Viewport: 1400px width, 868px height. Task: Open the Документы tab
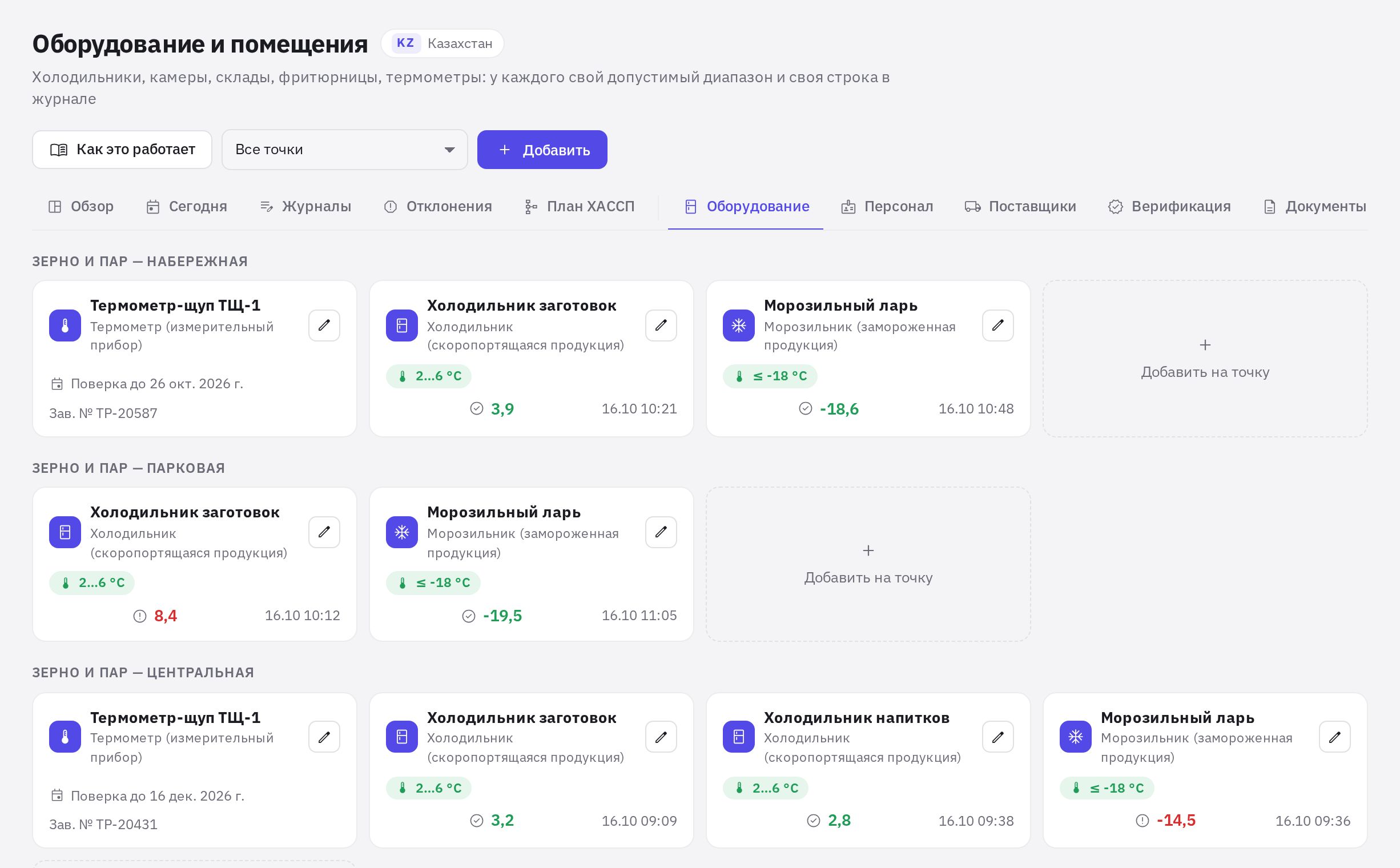[1314, 207]
